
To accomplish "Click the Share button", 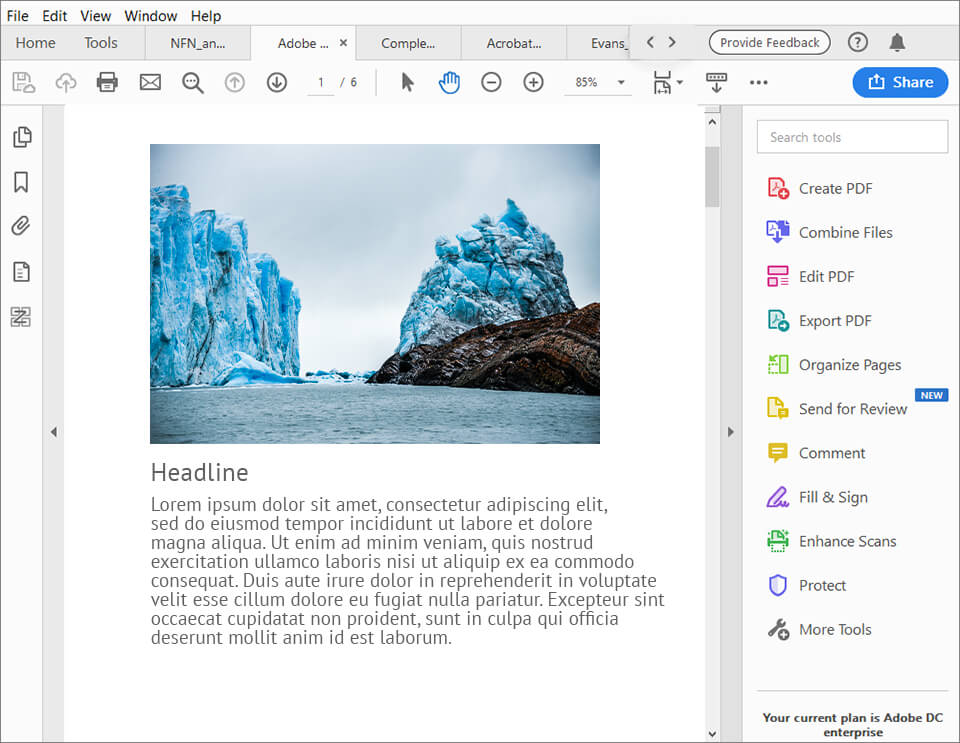I will pyautogui.click(x=899, y=82).
